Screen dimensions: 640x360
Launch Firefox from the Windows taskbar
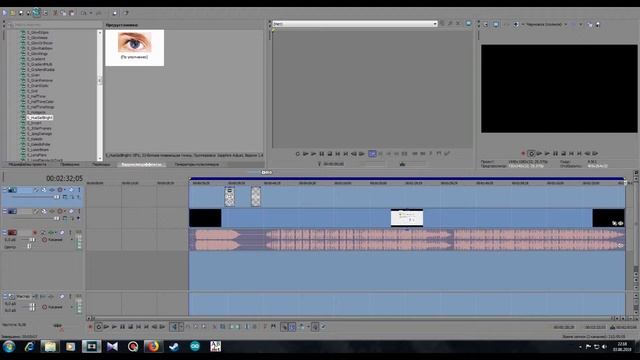click(x=153, y=347)
